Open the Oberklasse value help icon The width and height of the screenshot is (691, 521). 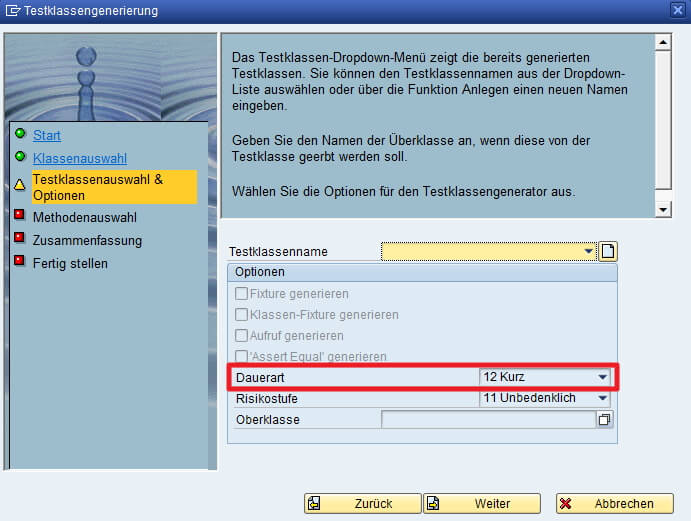pyautogui.click(x=603, y=420)
